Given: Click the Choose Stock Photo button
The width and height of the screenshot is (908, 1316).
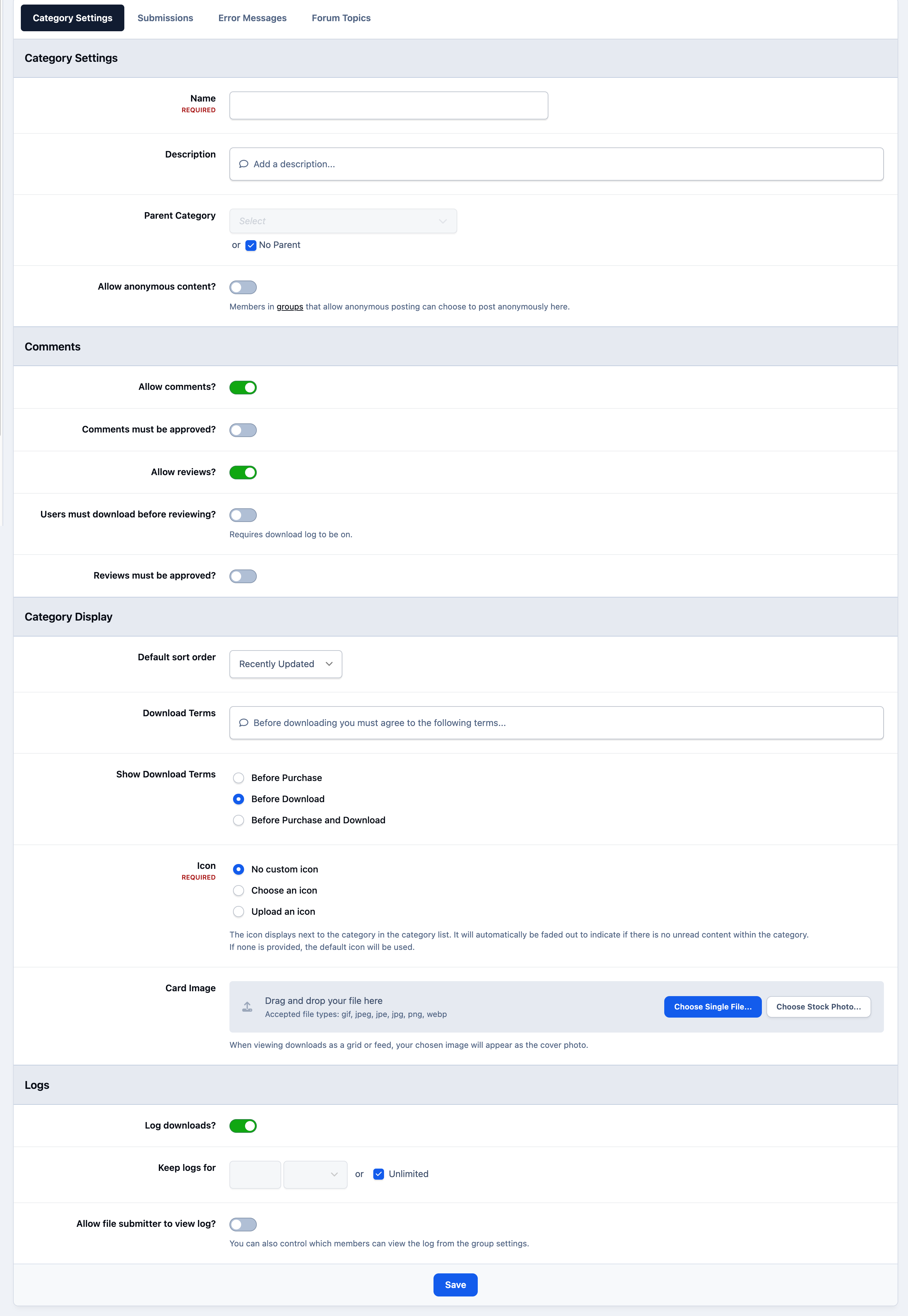Looking at the screenshot, I should coord(818,1006).
